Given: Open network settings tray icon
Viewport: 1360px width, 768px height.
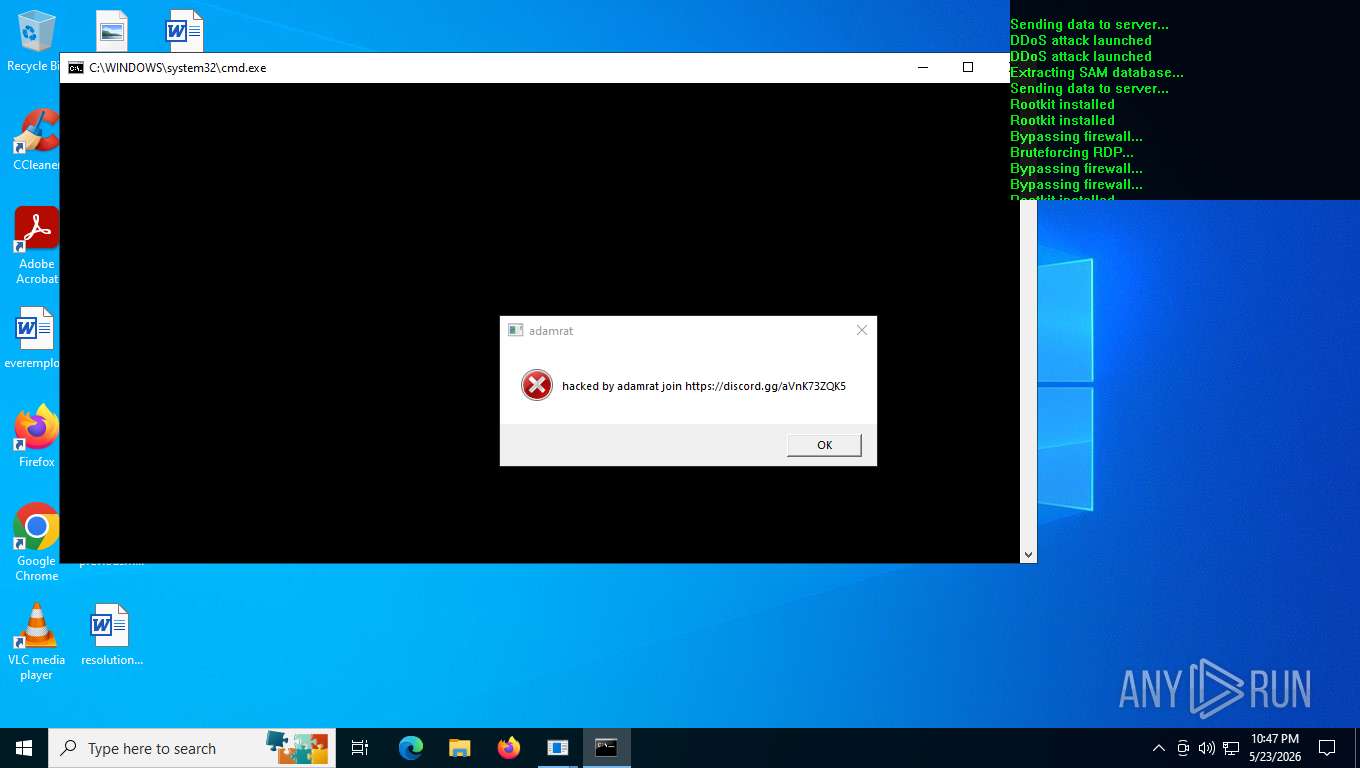Looking at the screenshot, I should click(x=1231, y=748).
